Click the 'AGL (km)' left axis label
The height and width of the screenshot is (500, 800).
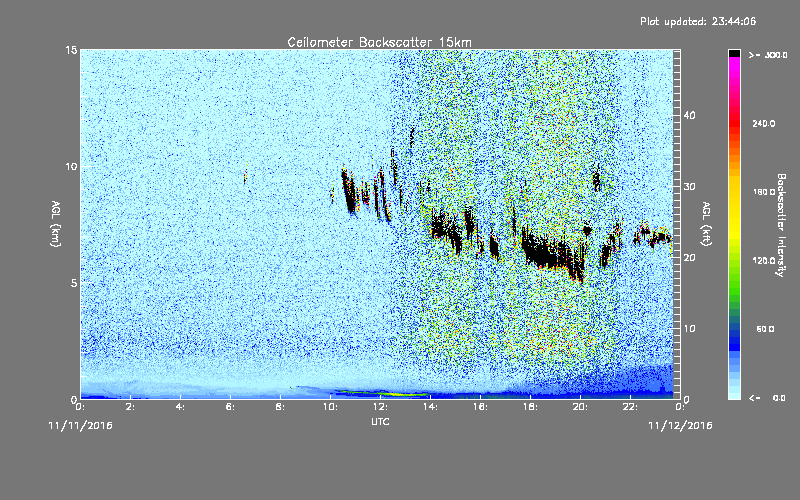coord(56,224)
